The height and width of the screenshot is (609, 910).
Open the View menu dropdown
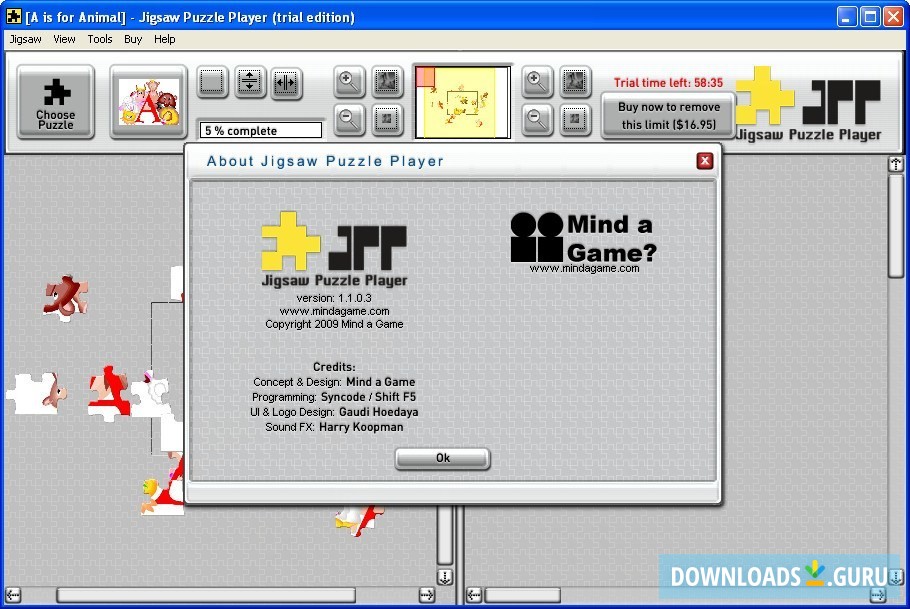[x=64, y=39]
